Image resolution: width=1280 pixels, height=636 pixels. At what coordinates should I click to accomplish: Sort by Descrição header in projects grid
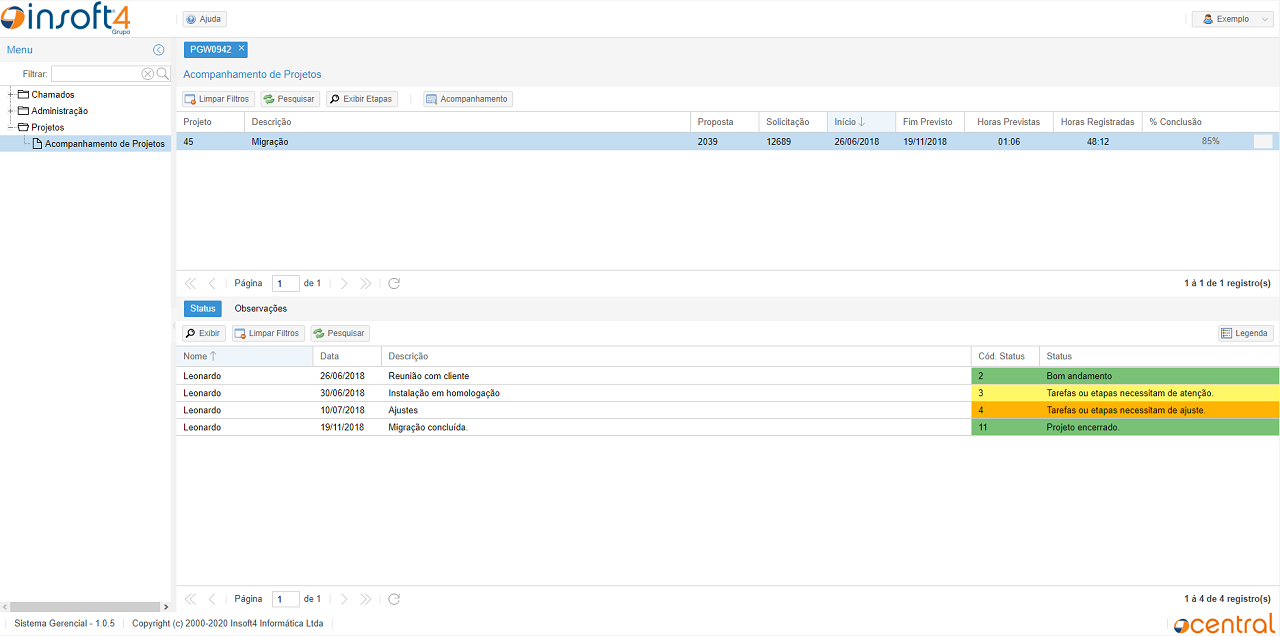(467, 122)
